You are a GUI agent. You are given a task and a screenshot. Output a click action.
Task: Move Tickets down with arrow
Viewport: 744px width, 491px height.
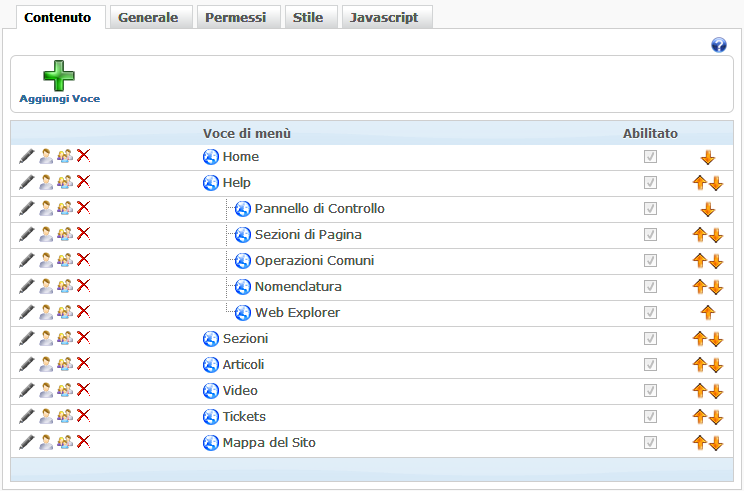pos(716,417)
